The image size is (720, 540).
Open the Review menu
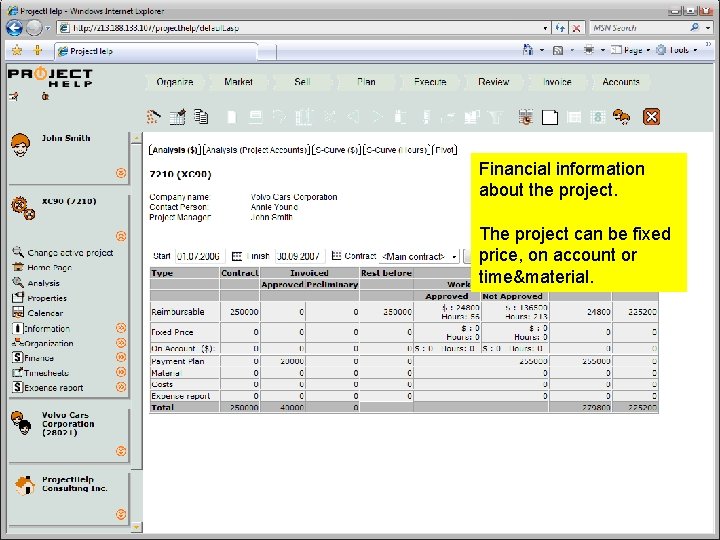494,82
